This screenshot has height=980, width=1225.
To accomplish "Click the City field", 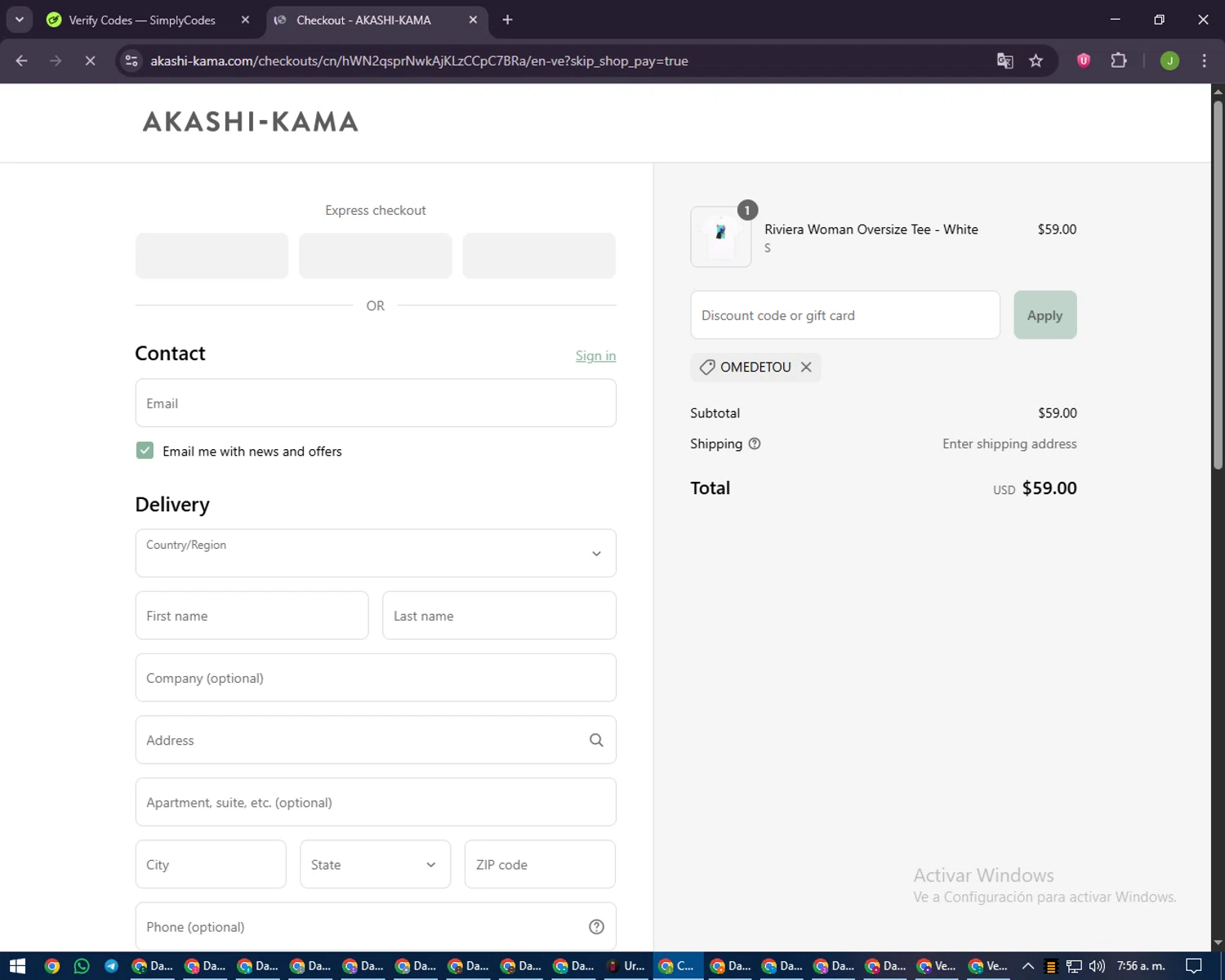I will [x=211, y=864].
